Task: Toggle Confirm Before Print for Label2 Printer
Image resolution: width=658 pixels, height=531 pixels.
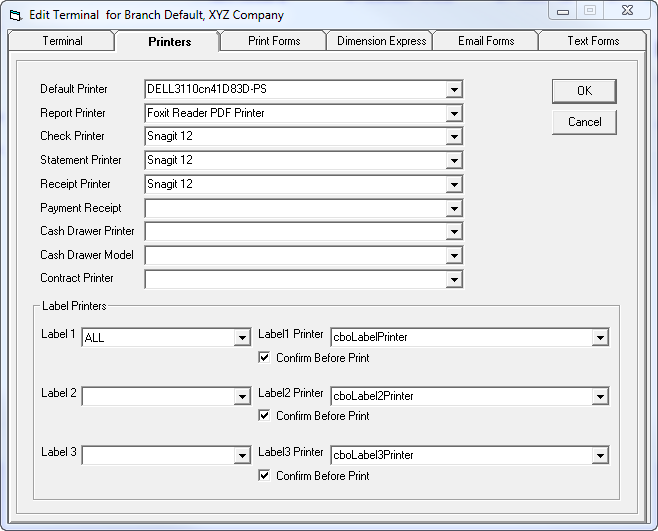Action: click(x=264, y=416)
